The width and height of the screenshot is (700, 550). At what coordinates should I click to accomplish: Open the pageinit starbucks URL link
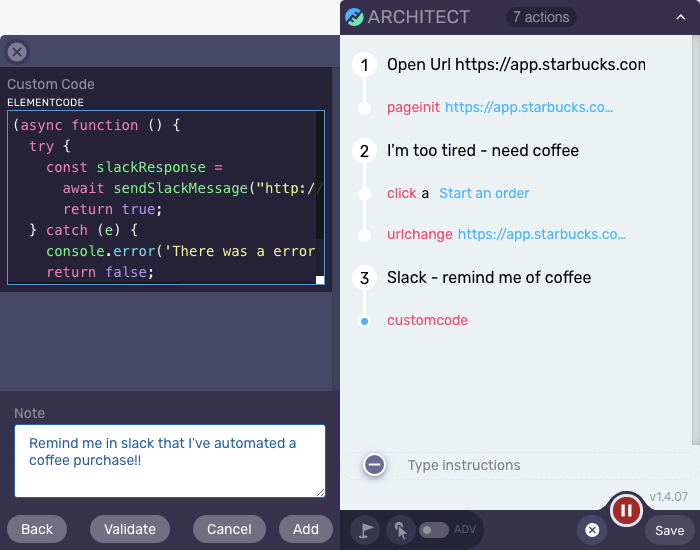[x=529, y=107]
